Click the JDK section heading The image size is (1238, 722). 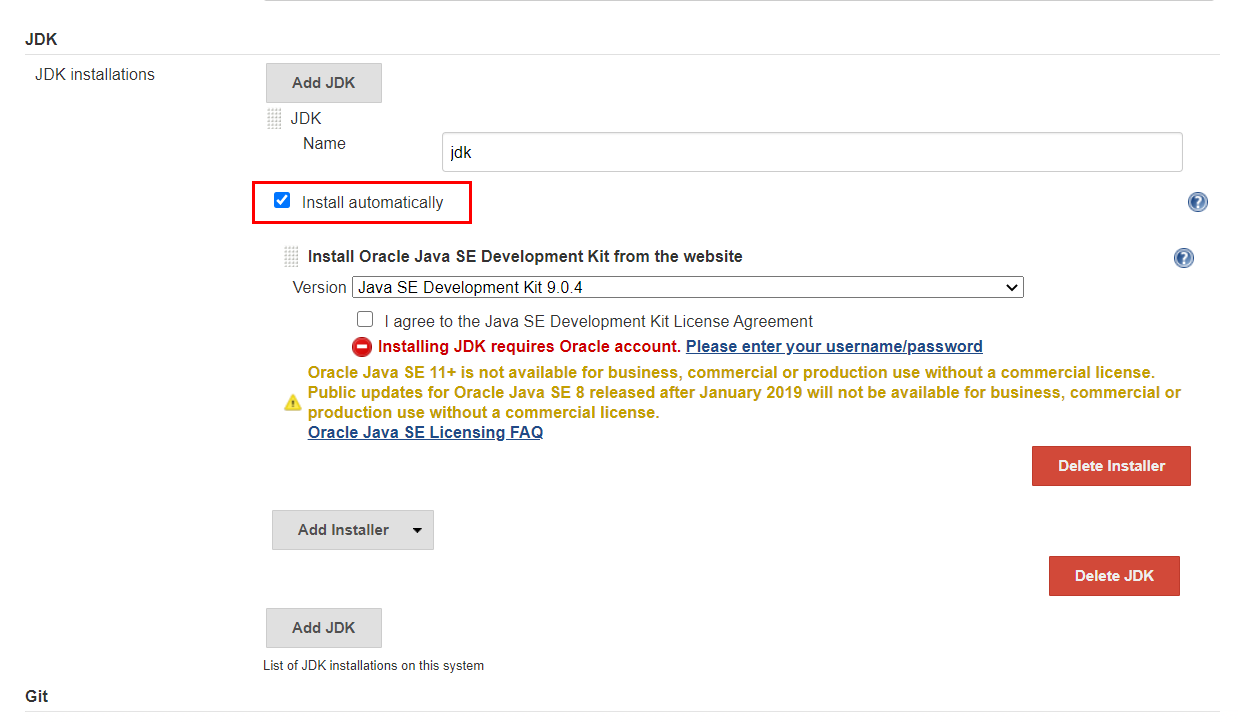[41, 40]
